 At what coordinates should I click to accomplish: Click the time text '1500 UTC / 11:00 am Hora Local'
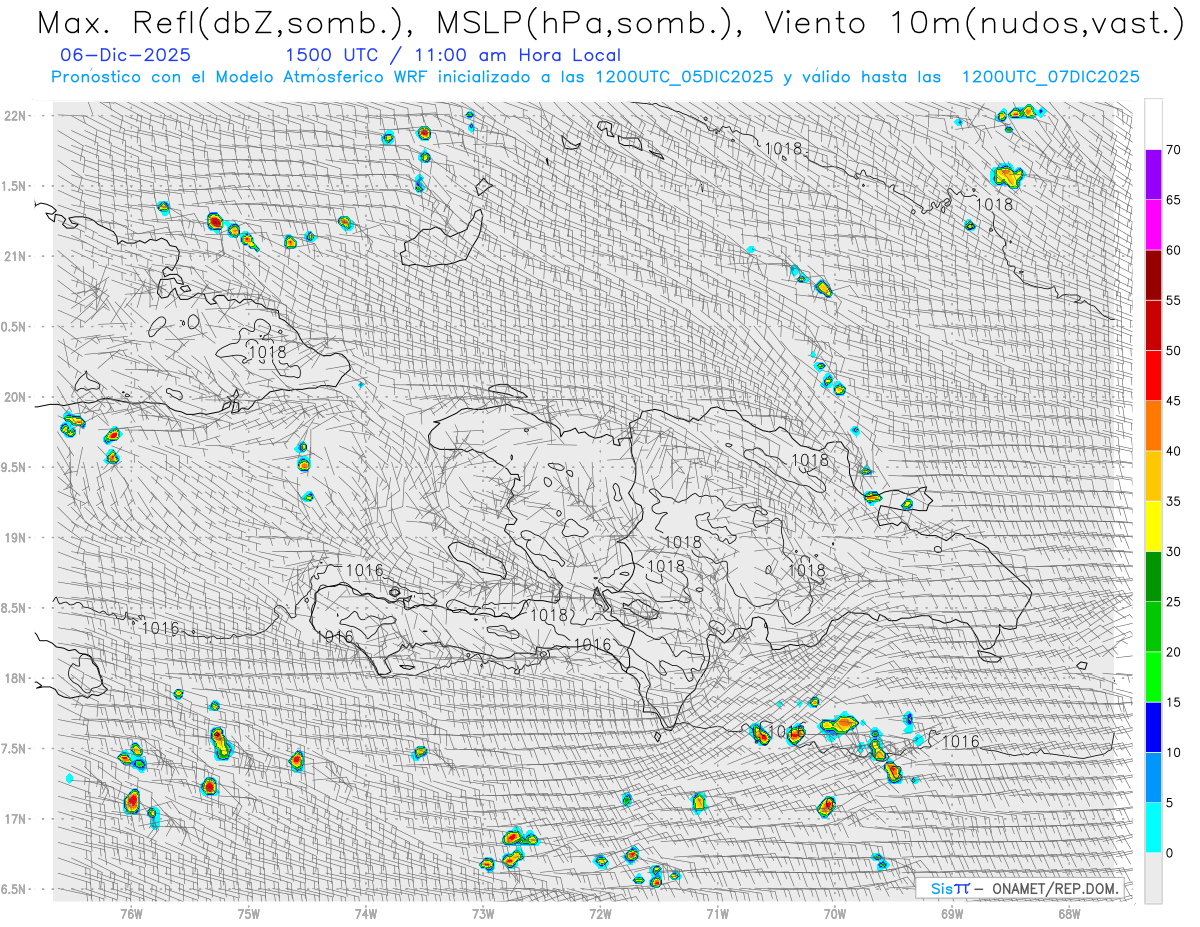452,55
